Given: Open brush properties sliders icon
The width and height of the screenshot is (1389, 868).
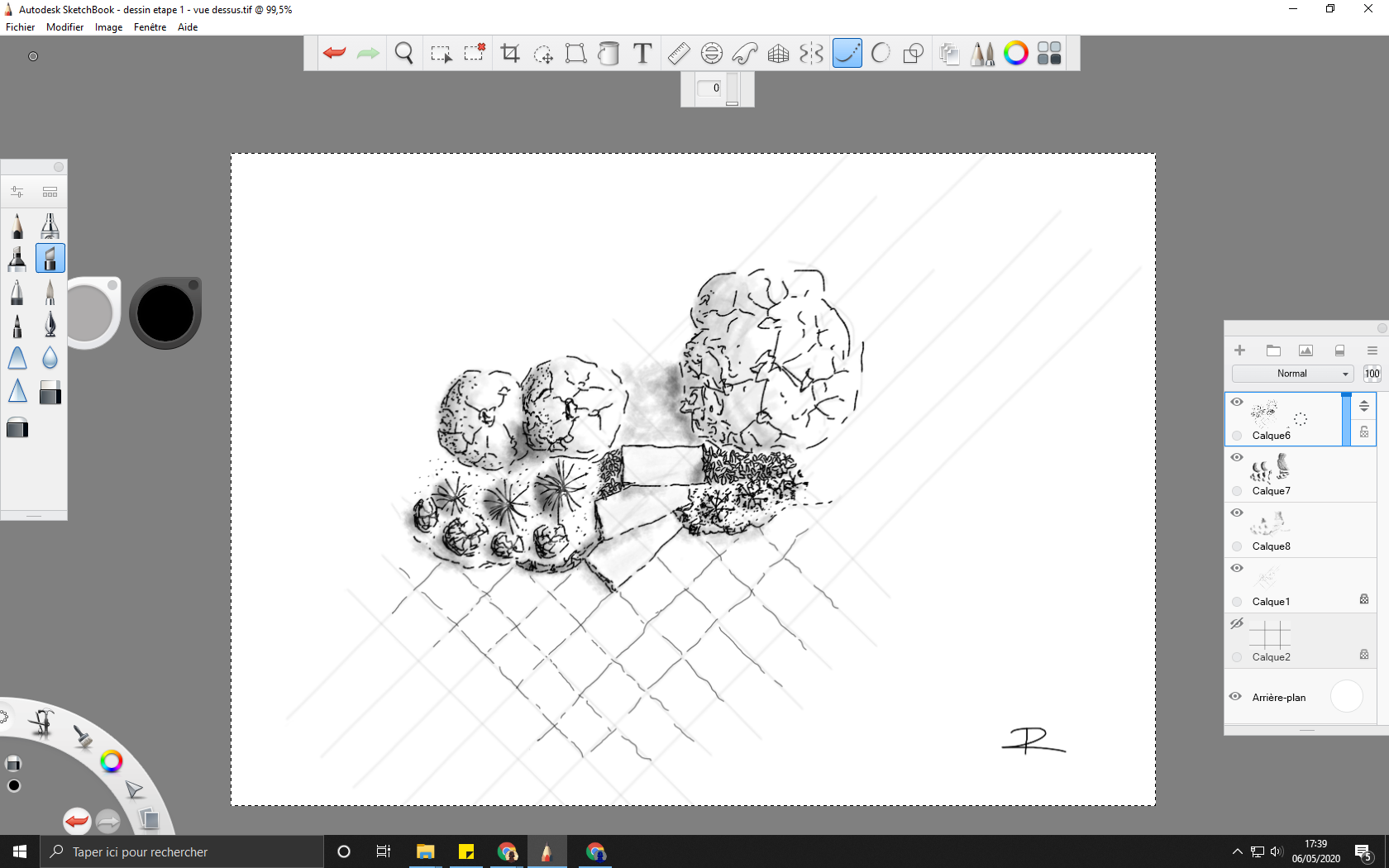Looking at the screenshot, I should [17, 192].
